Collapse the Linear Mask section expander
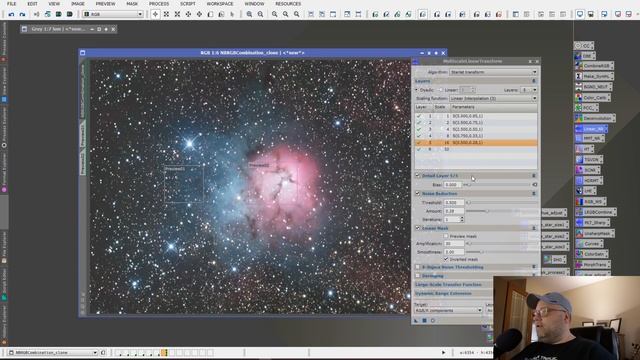Viewport: 640px width, 360px height. (534, 228)
